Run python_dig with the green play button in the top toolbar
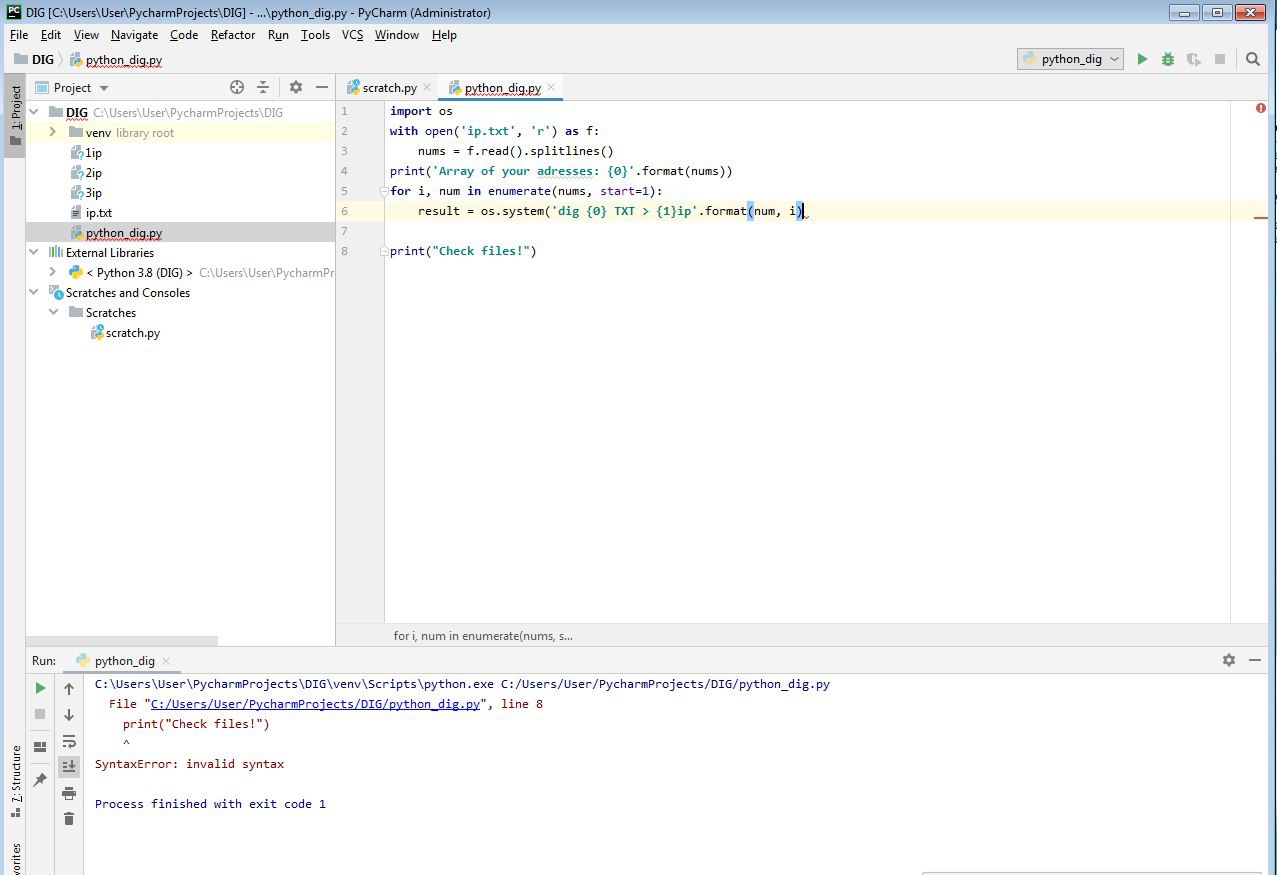1277x875 pixels. (1142, 60)
